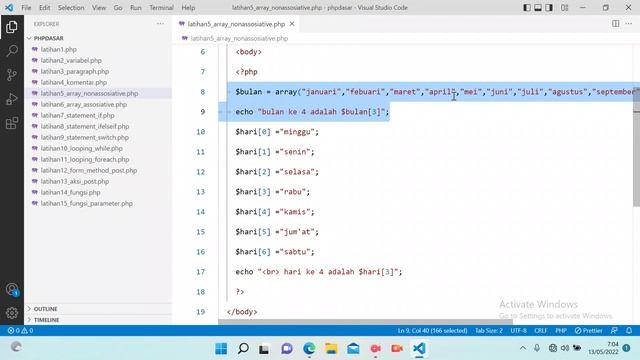Image resolution: width=640 pixels, height=360 pixels.
Task: Open the Search view in activity bar
Action: click(12, 51)
